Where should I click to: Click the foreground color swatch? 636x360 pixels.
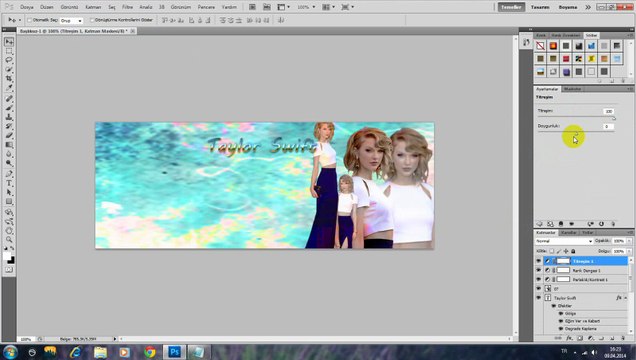[x=7, y=256]
